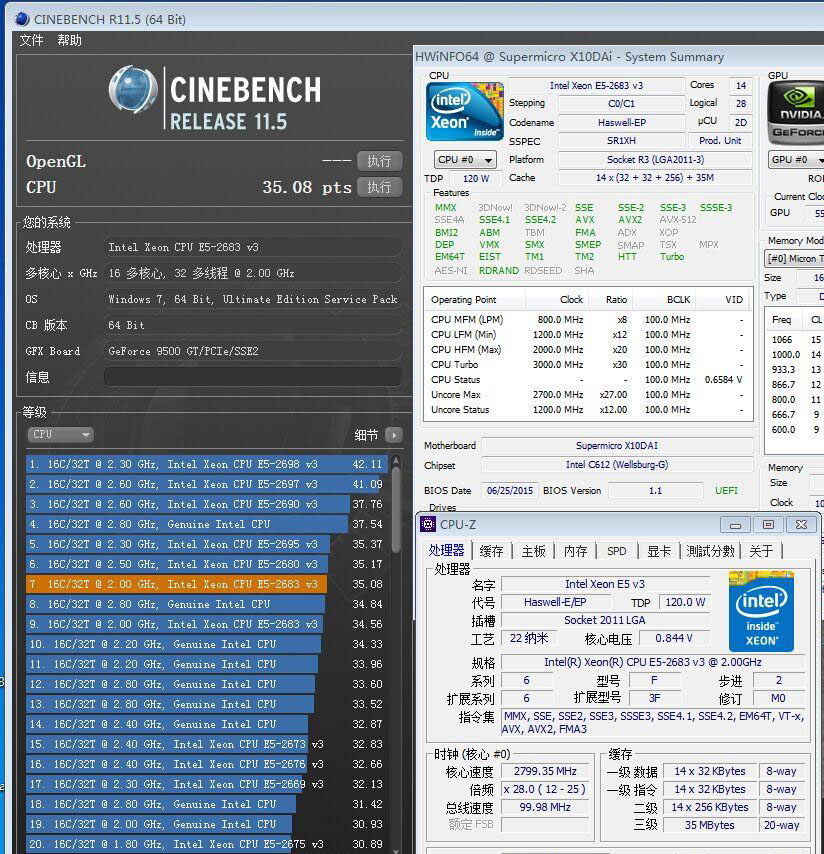Select ranking row 9 E5-2683 v3 34.56
The image size is (824, 854).
206,624
